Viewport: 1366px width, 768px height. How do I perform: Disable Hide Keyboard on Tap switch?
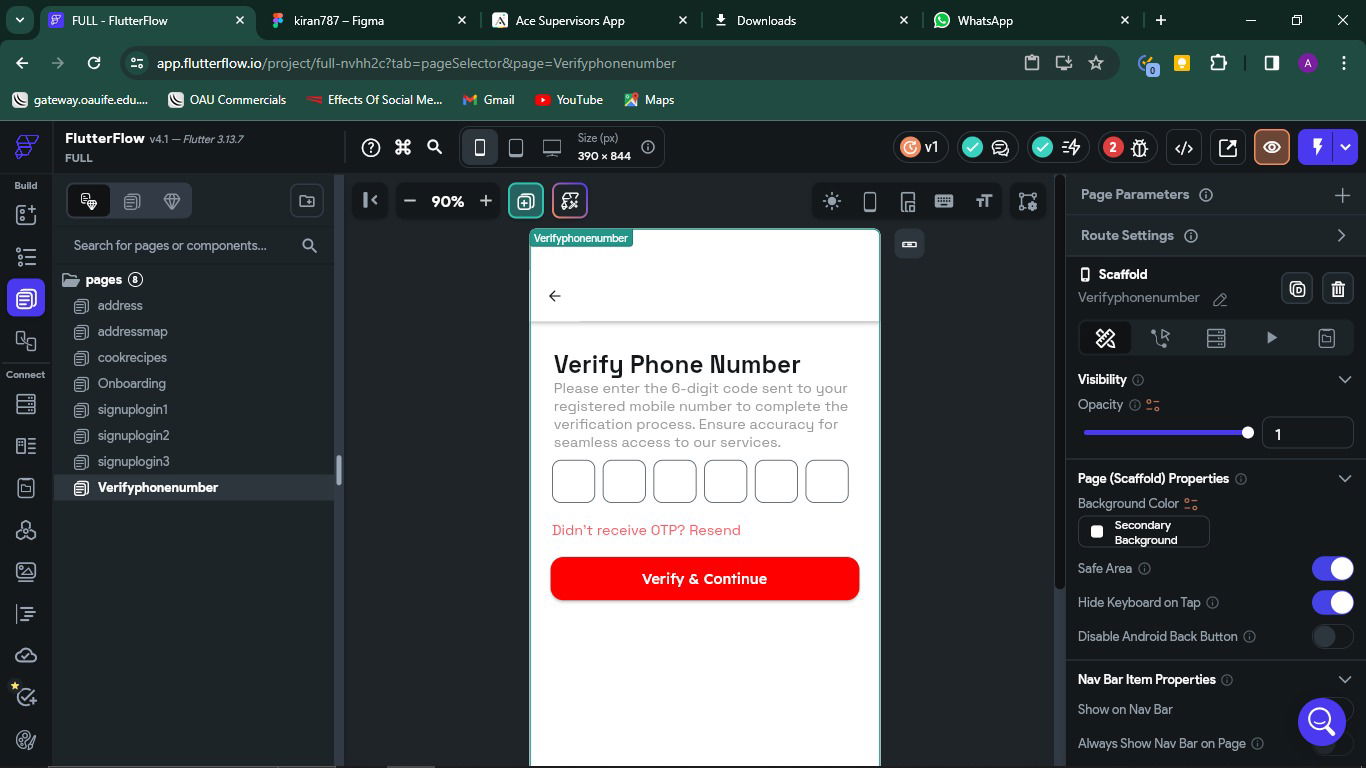click(1332, 602)
